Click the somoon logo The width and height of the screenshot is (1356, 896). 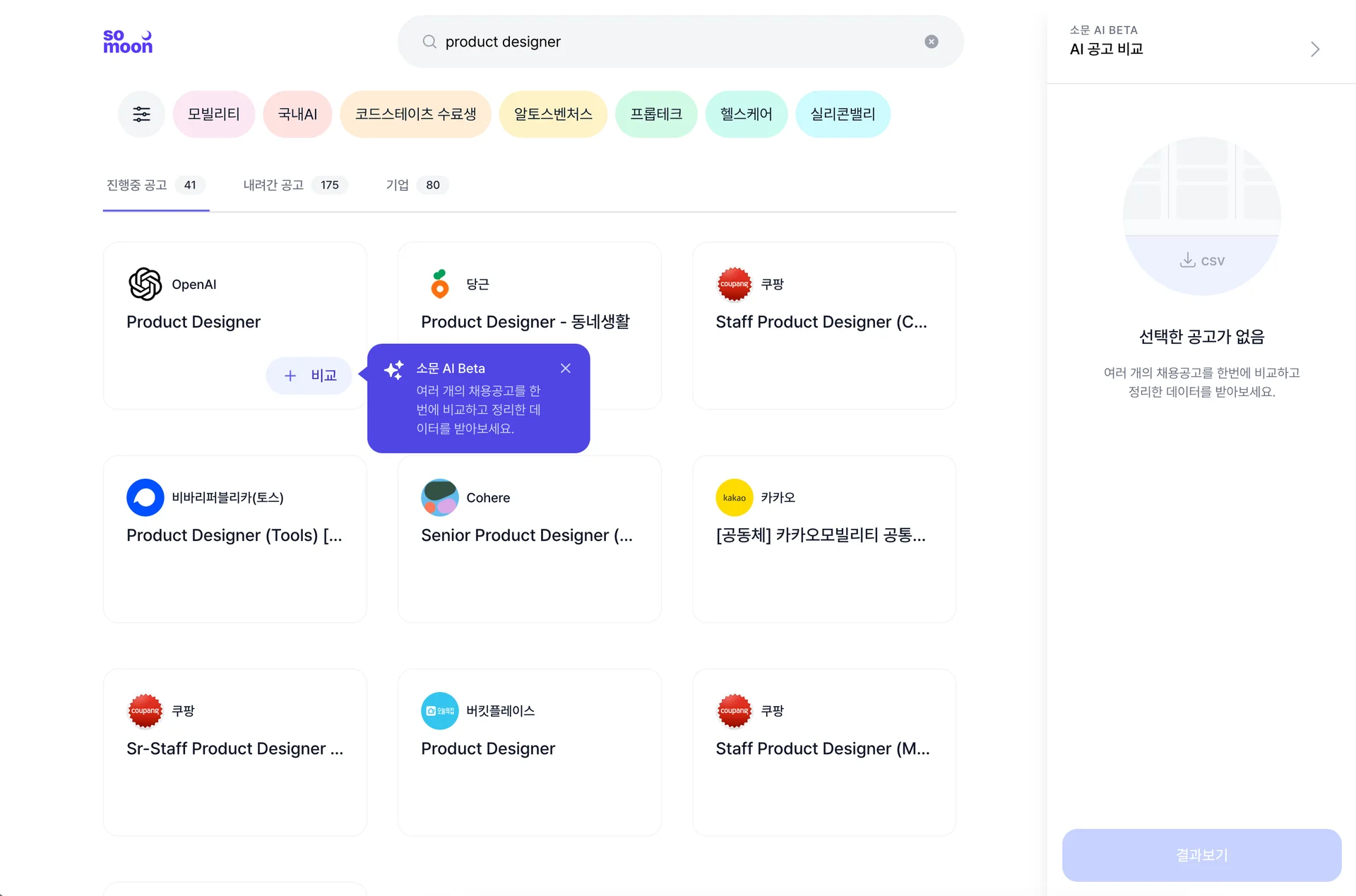(x=128, y=42)
